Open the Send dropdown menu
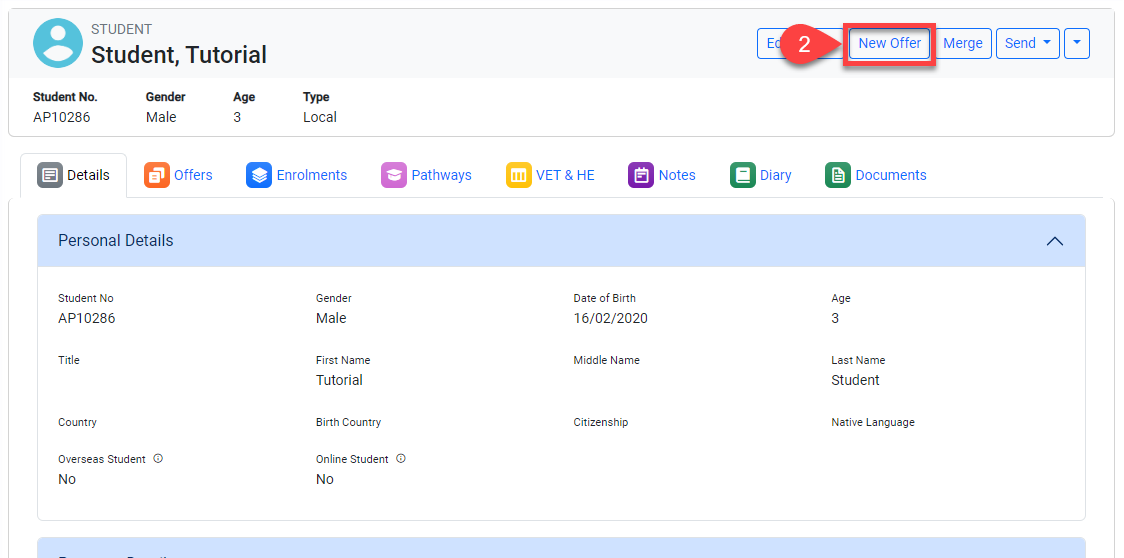 click(x=1027, y=43)
